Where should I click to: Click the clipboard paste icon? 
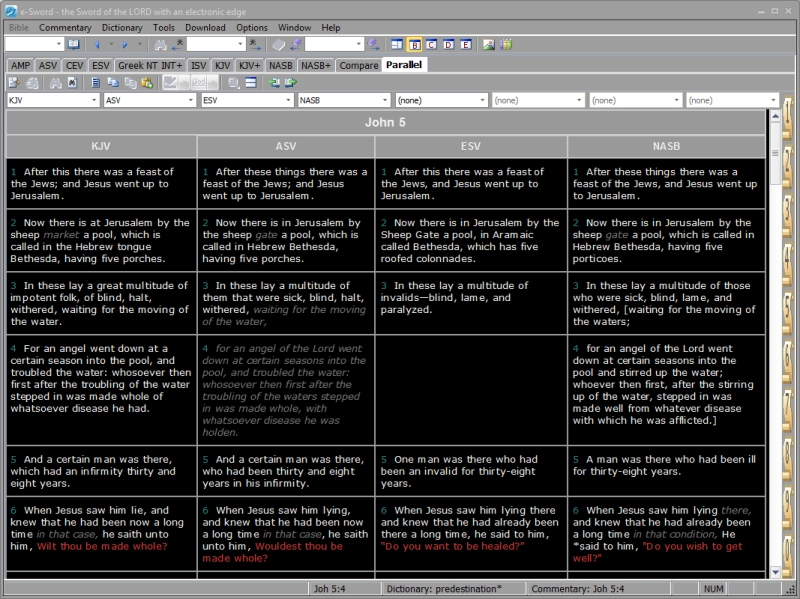pyautogui.click(x=147, y=82)
